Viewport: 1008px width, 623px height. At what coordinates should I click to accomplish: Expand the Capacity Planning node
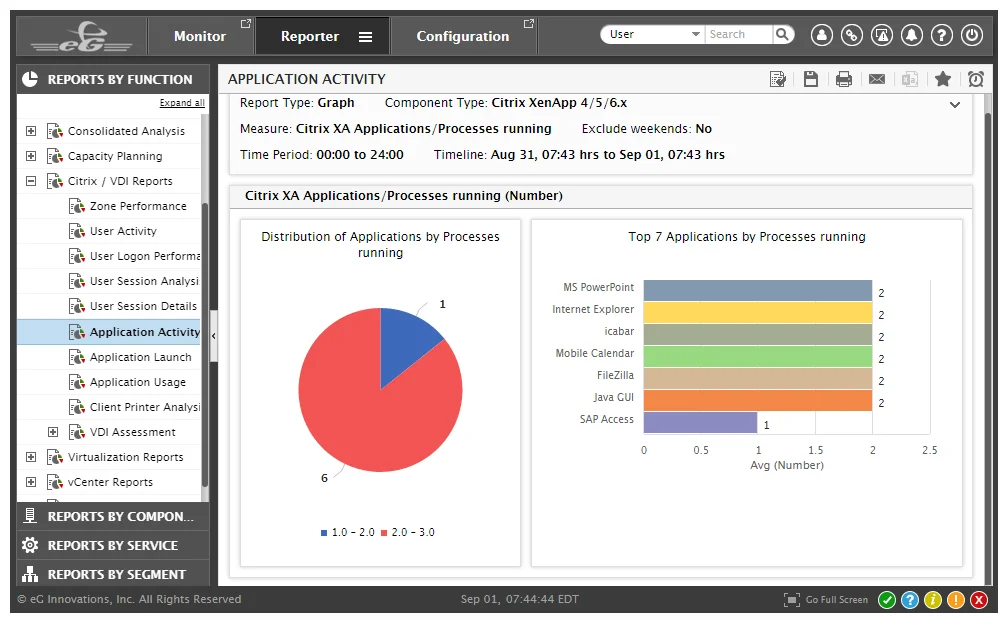(x=31, y=156)
